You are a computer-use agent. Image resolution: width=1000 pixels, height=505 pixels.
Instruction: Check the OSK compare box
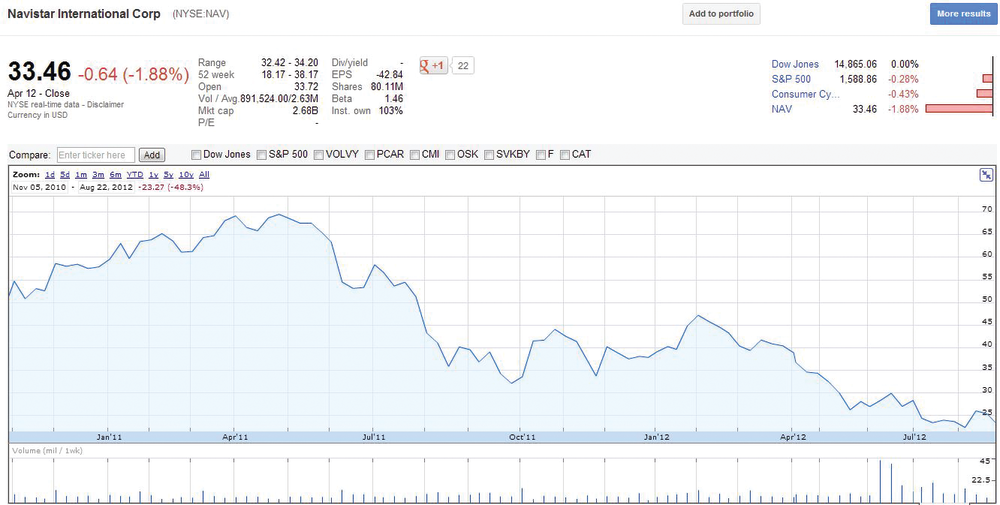tap(450, 154)
